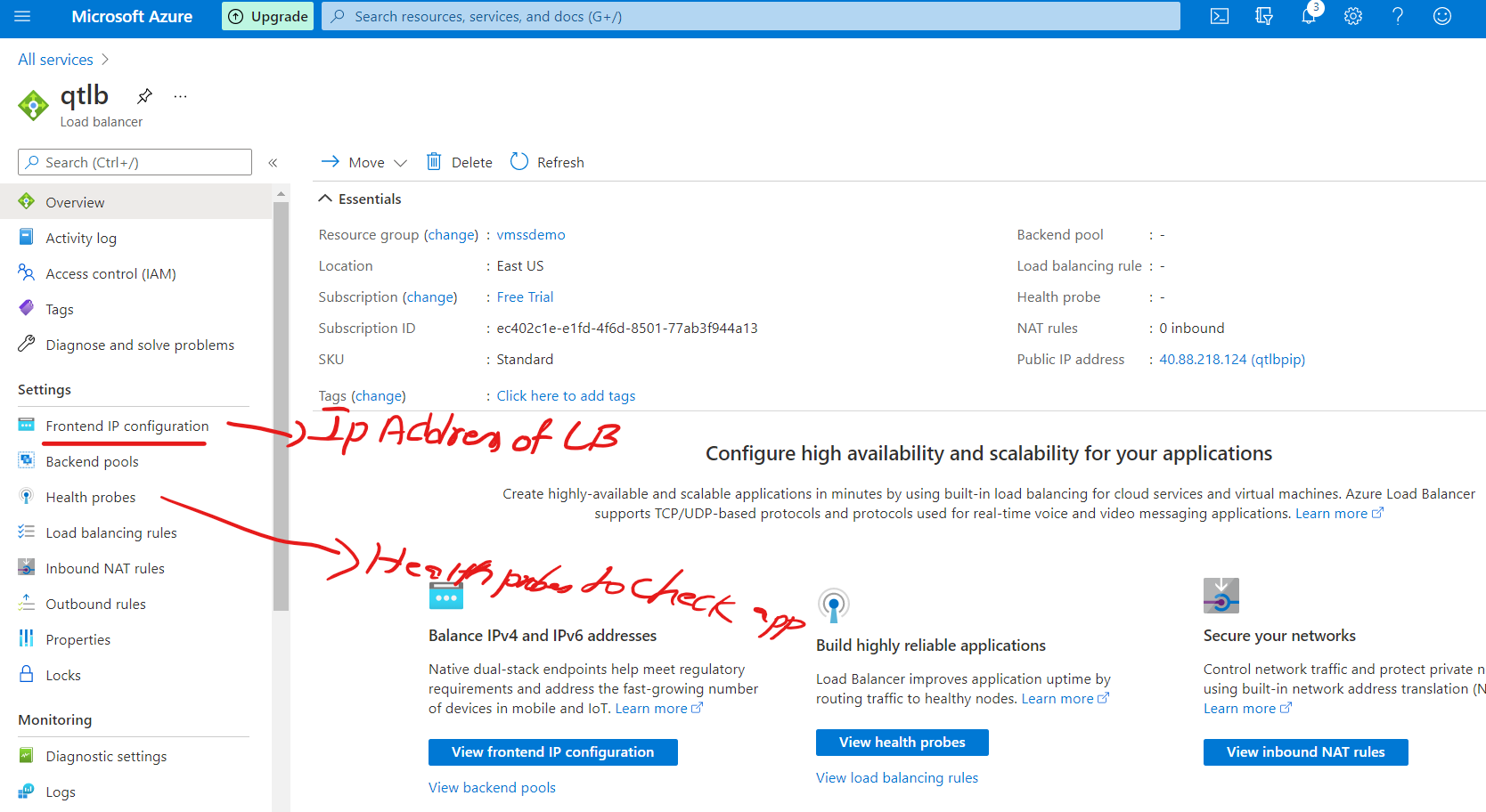Click View frontend IP configuration button

tap(552, 752)
